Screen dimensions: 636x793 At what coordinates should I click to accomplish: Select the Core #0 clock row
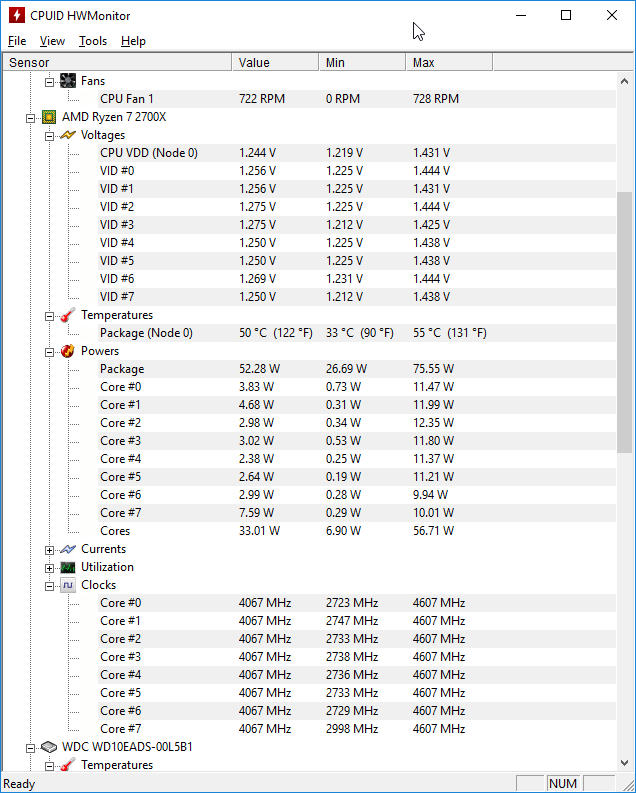(357, 603)
